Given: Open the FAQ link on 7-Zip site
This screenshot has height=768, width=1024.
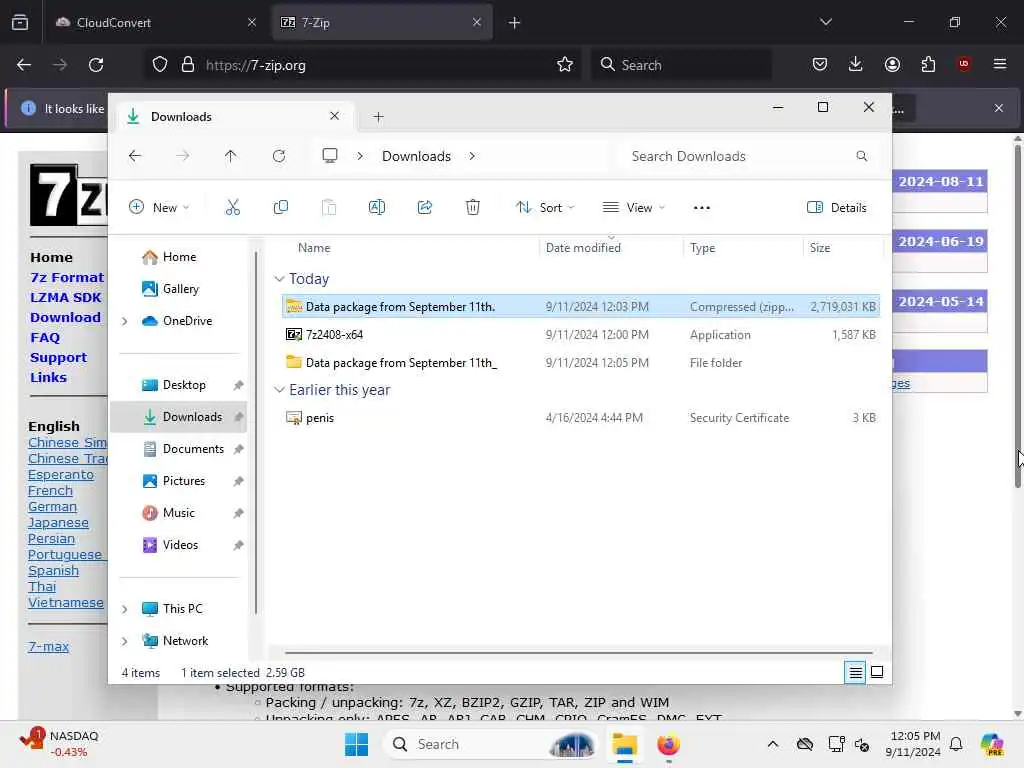Looking at the screenshot, I should click(x=45, y=338).
